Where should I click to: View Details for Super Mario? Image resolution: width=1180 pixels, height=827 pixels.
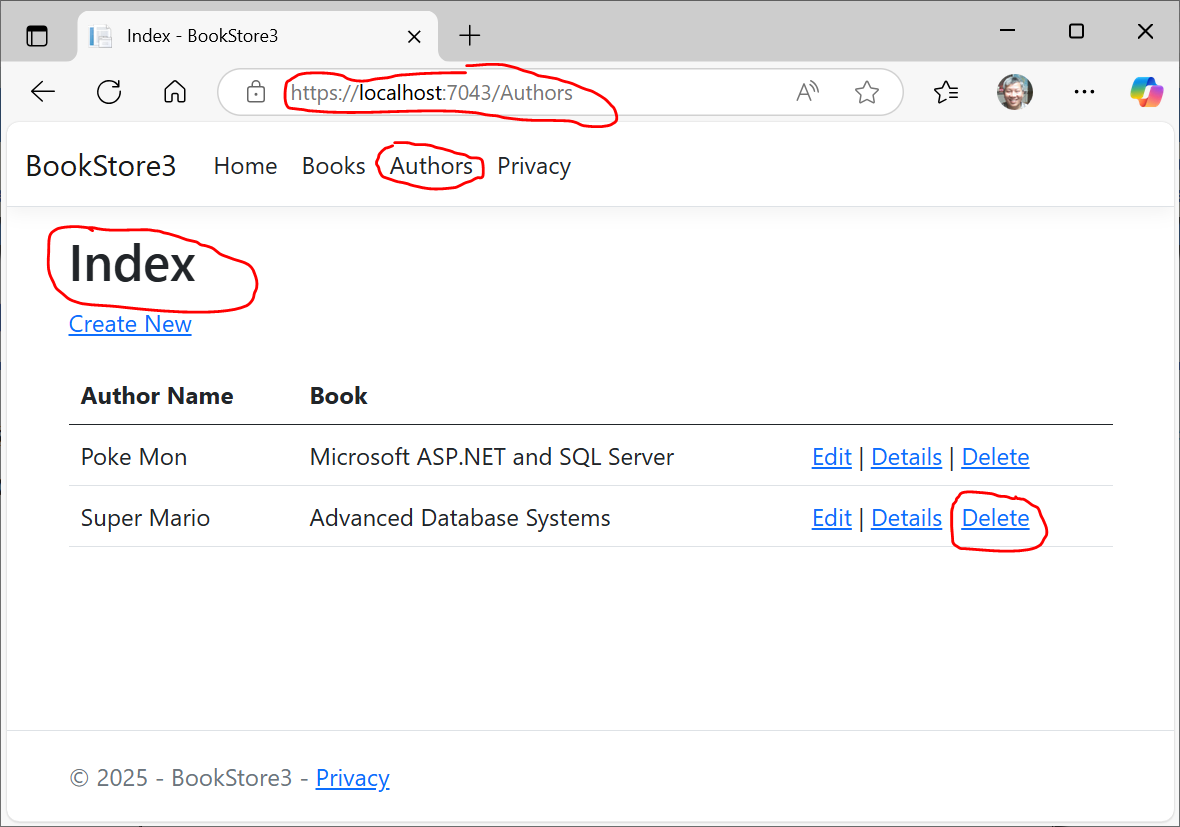(x=906, y=518)
